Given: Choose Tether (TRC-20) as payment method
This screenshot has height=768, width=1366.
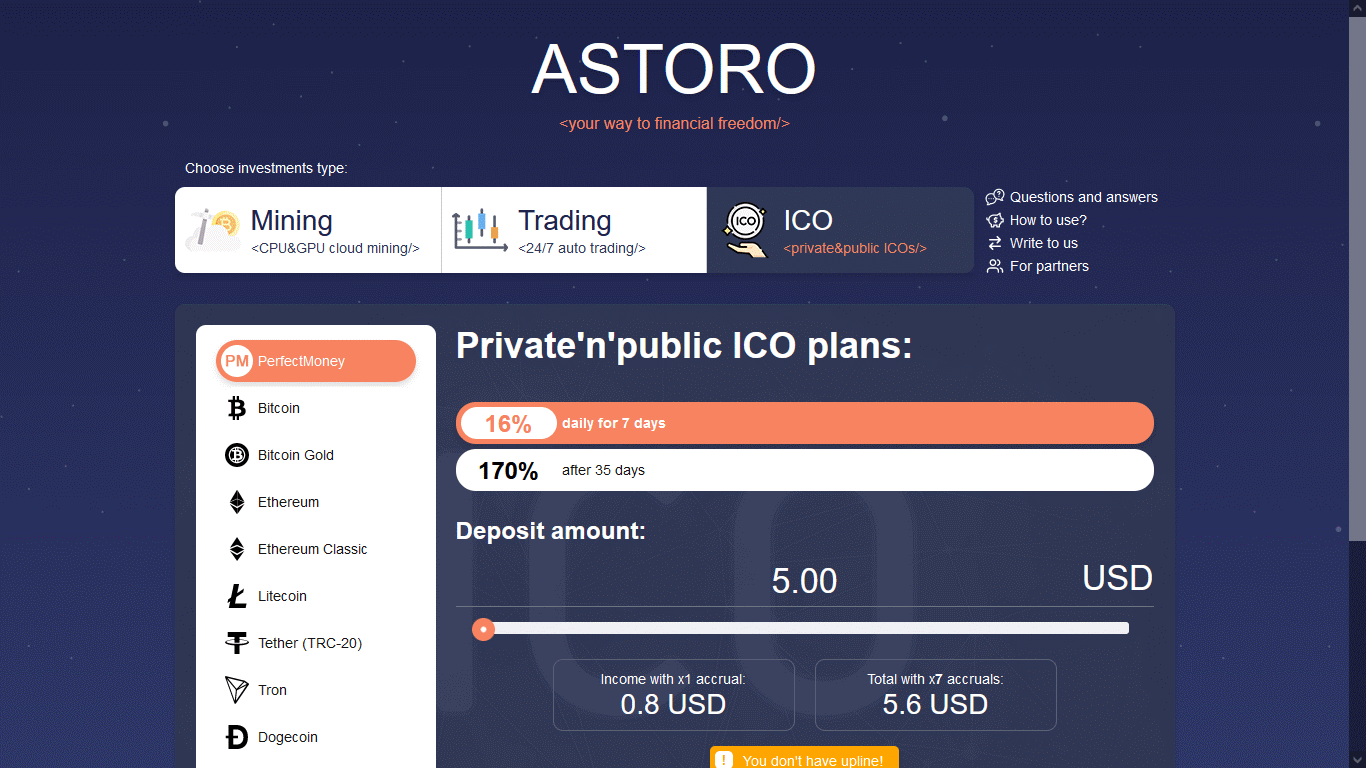Looking at the screenshot, I should pyautogui.click(x=316, y=643).
